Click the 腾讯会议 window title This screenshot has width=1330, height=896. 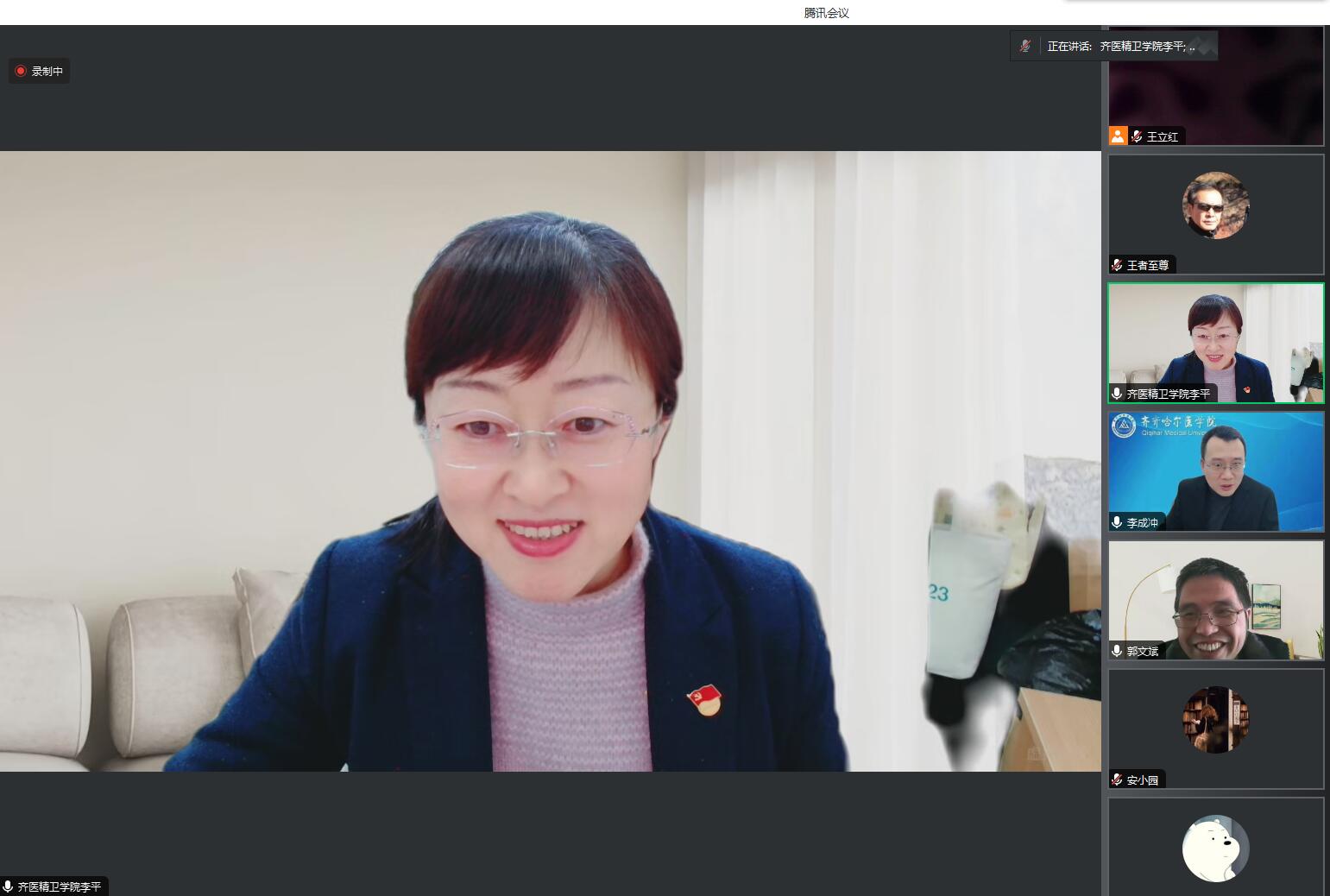pyautogui.click(x=826, y=13)
